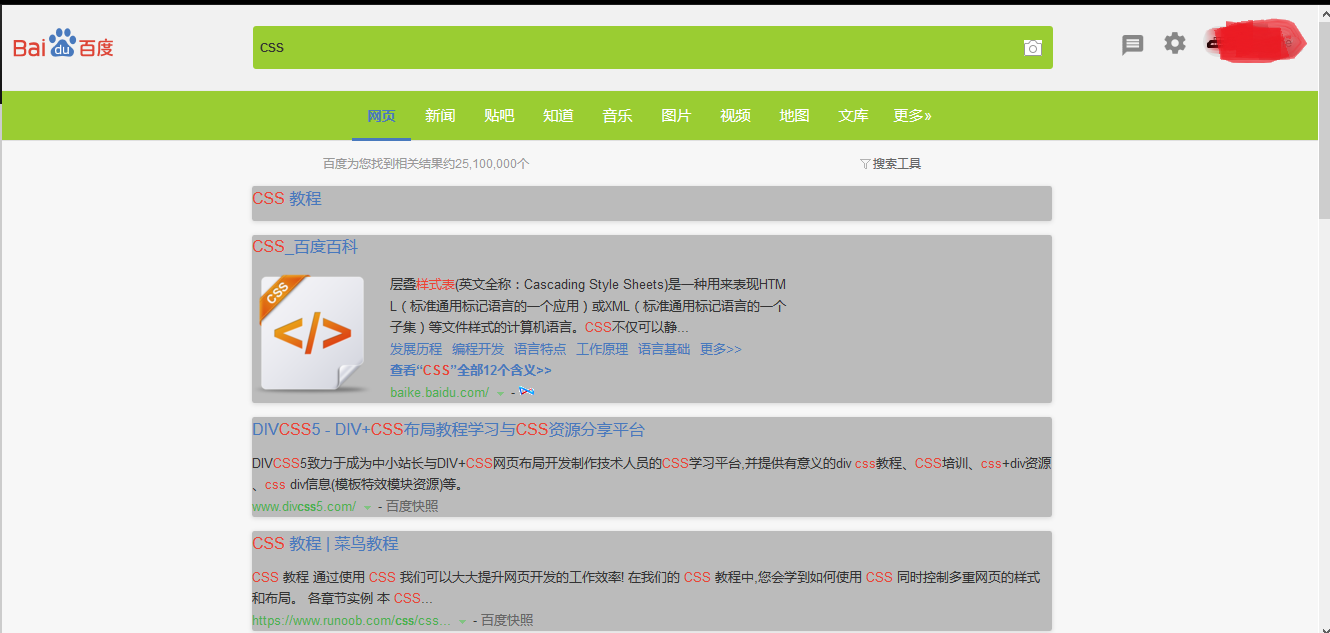Viewport: 1330px width, 633px height.
Task: Click the 层叠样式表 description text
Action: click(588, 306)
